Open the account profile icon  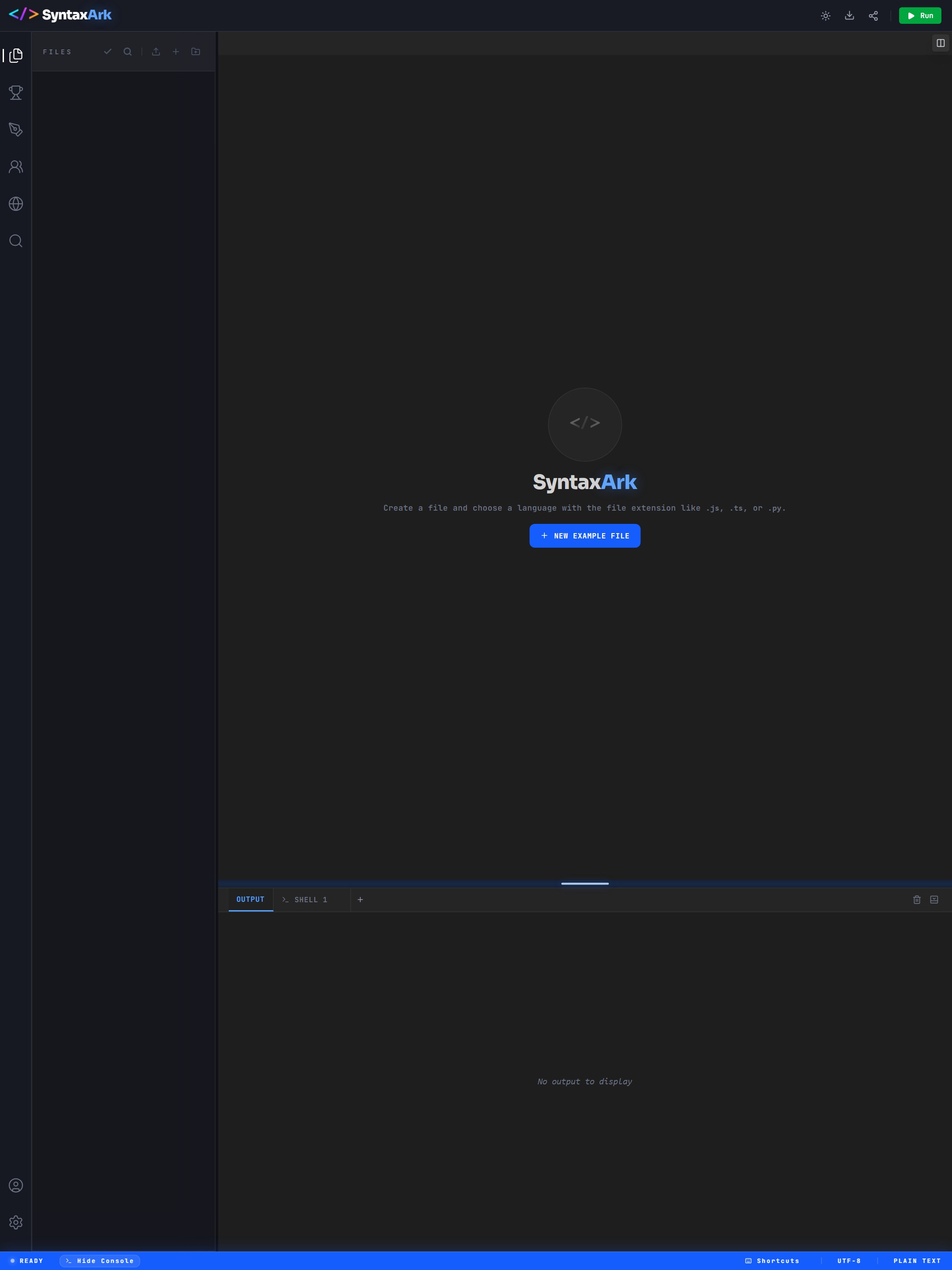(16, 1186)
